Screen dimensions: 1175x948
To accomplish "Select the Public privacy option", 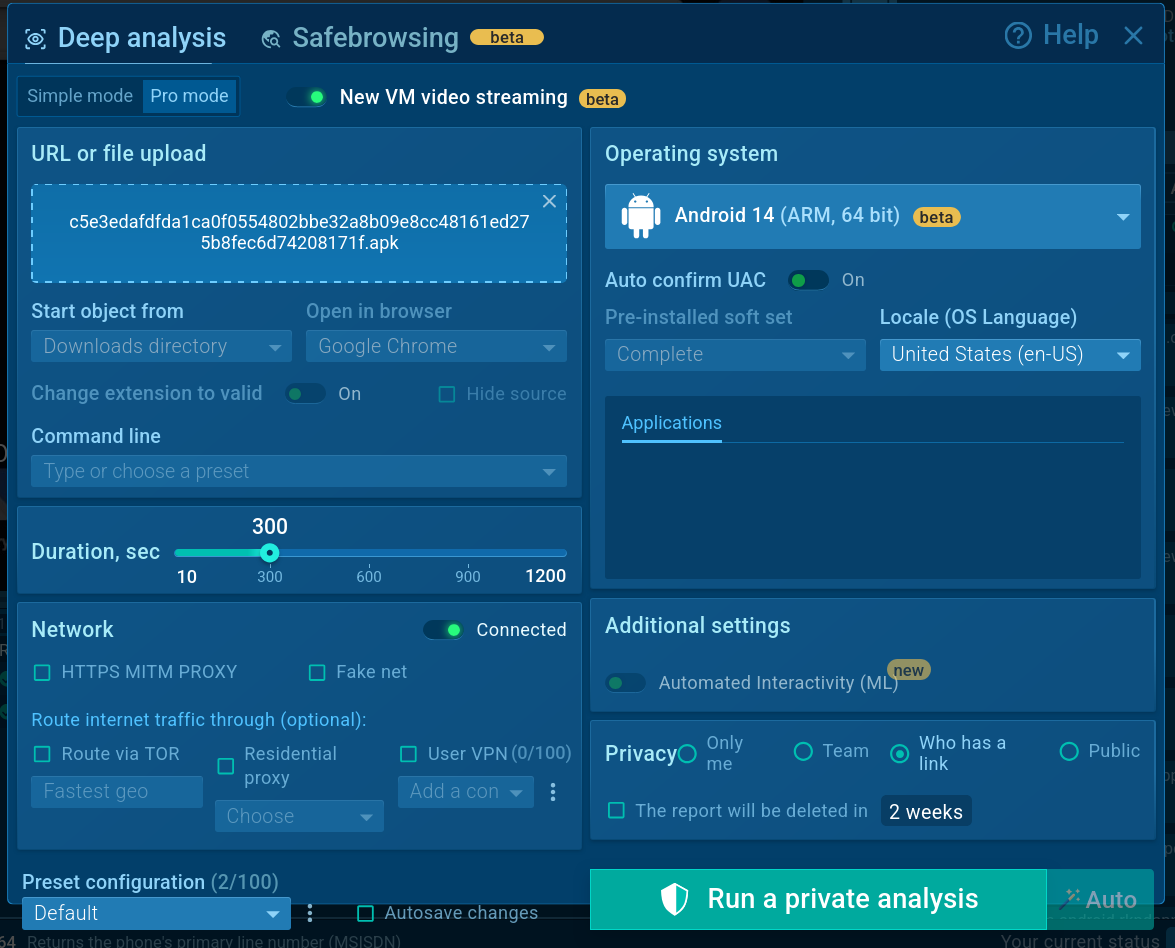I will coord(1069,752).
